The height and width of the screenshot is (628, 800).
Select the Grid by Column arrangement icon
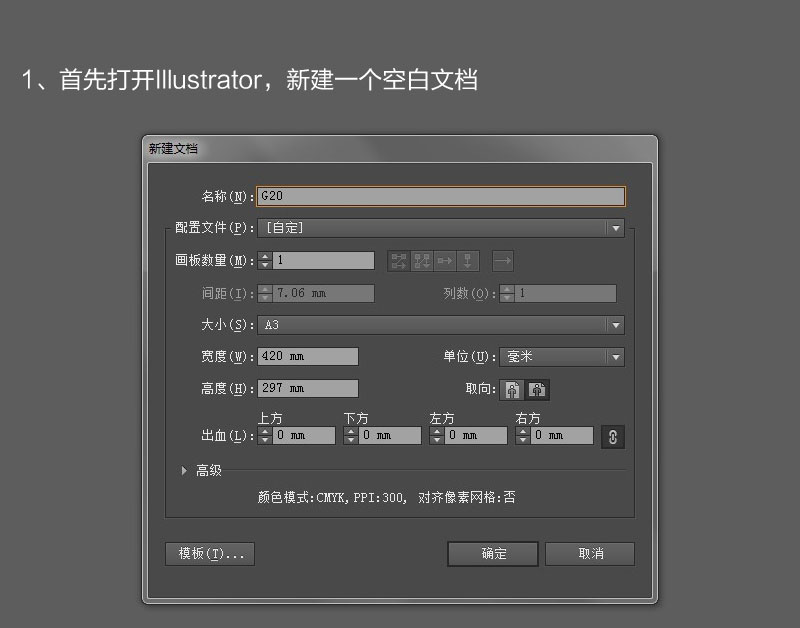pyautogui.click(x=422, y=261)
